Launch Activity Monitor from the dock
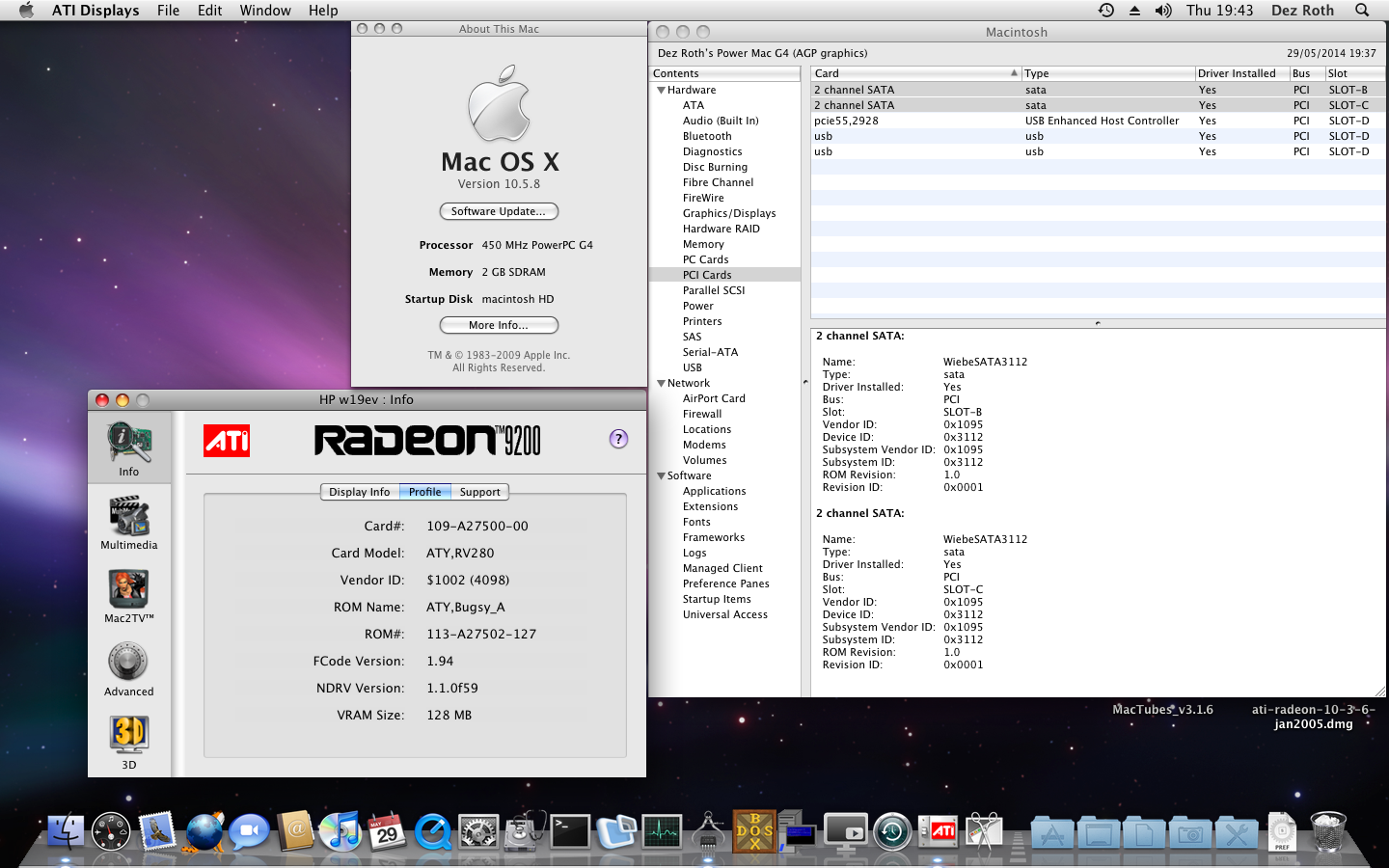The height and width of the screenshot is (868, 1389). [x=662, y=831]
